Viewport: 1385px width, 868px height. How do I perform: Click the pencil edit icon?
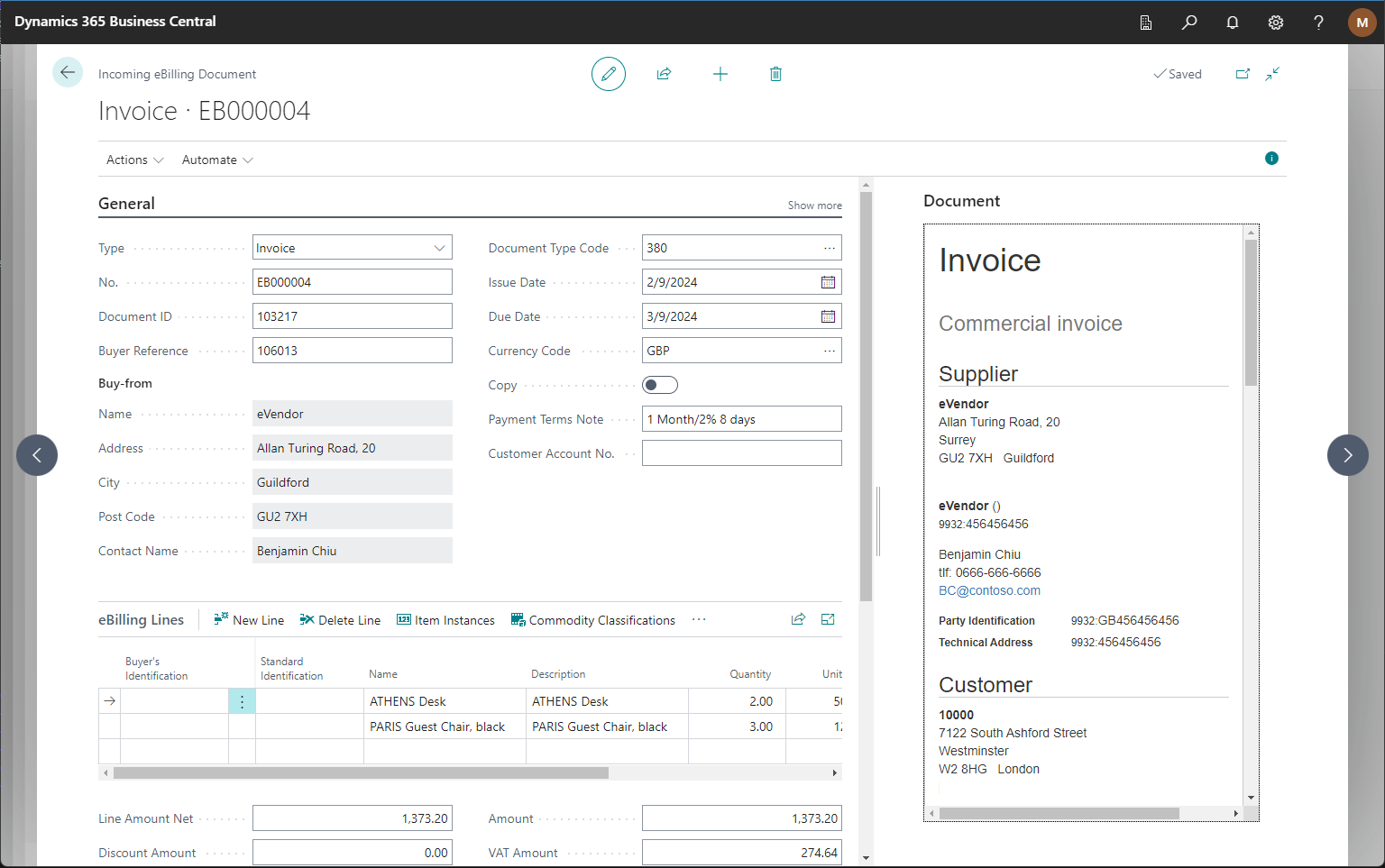tap(609, 74)
